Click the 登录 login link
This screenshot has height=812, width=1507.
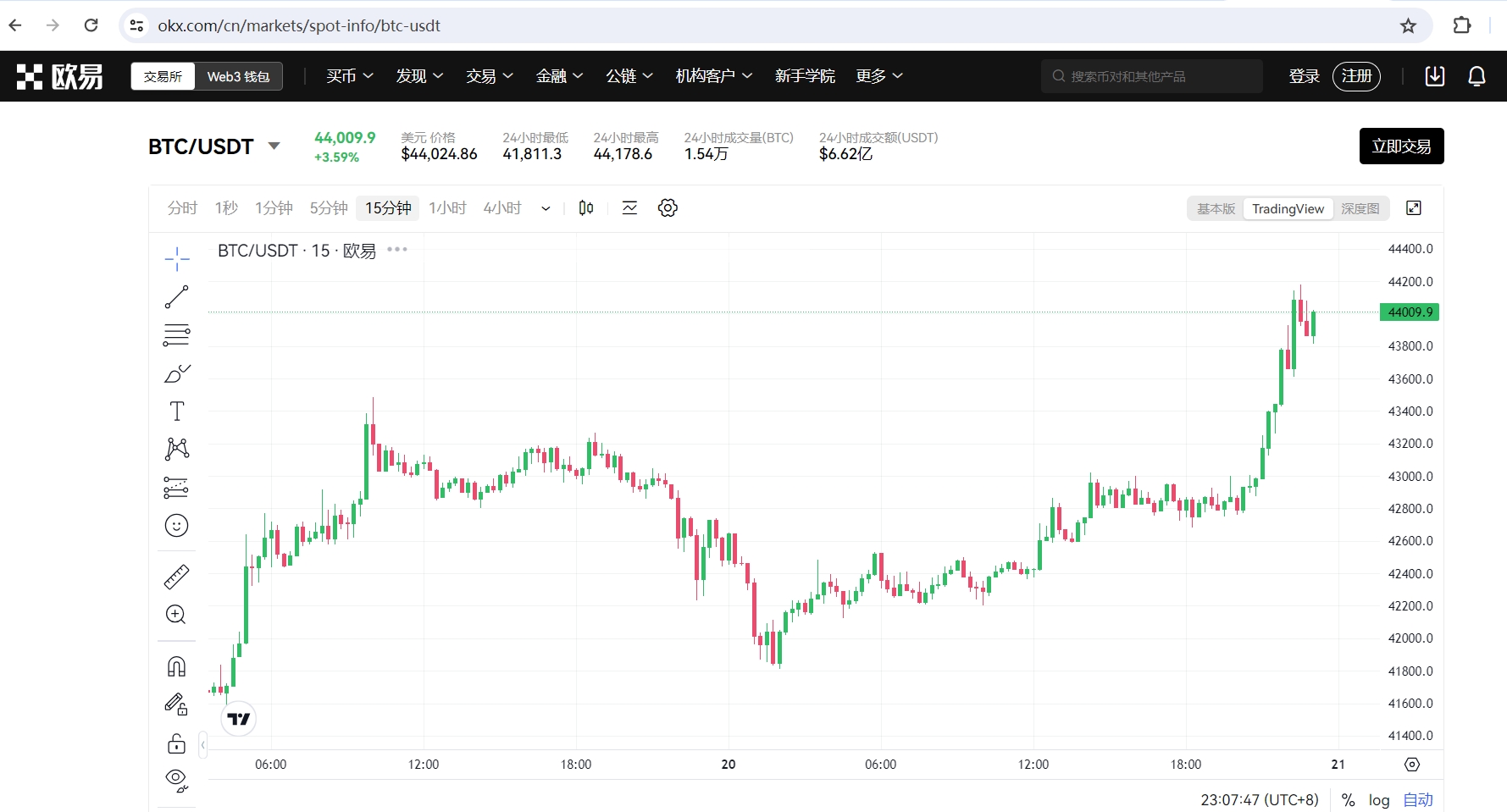[1305, 76]
